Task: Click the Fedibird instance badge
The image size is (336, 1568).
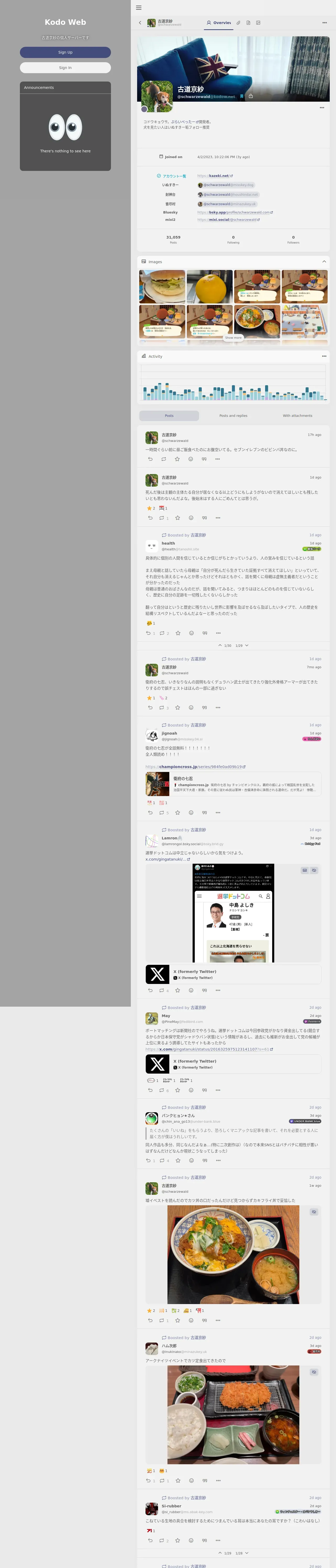Action: click(x=312, y=1021)
